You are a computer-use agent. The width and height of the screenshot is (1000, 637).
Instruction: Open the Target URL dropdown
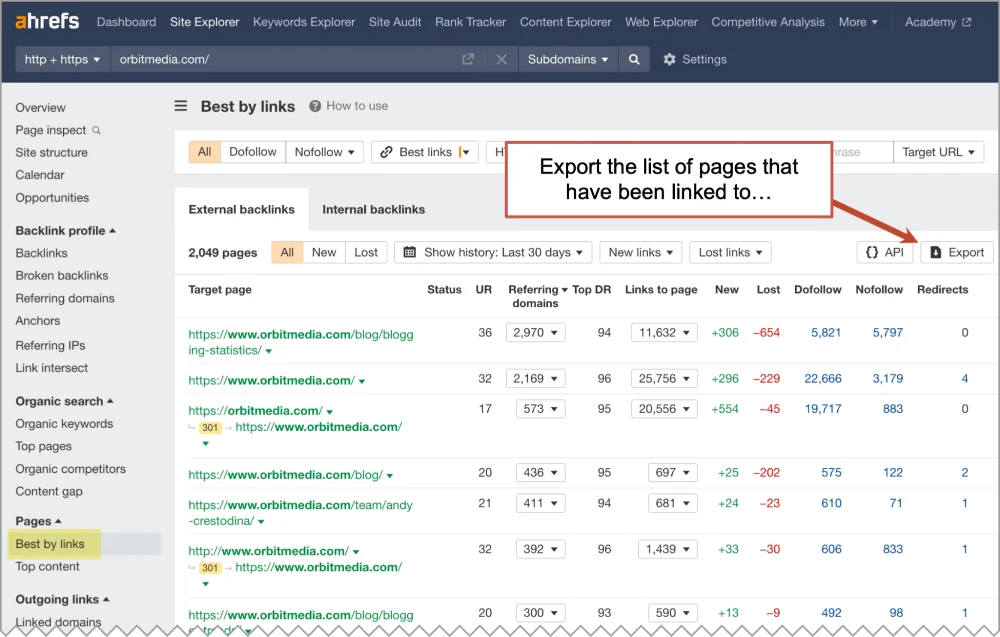(938, 152)
